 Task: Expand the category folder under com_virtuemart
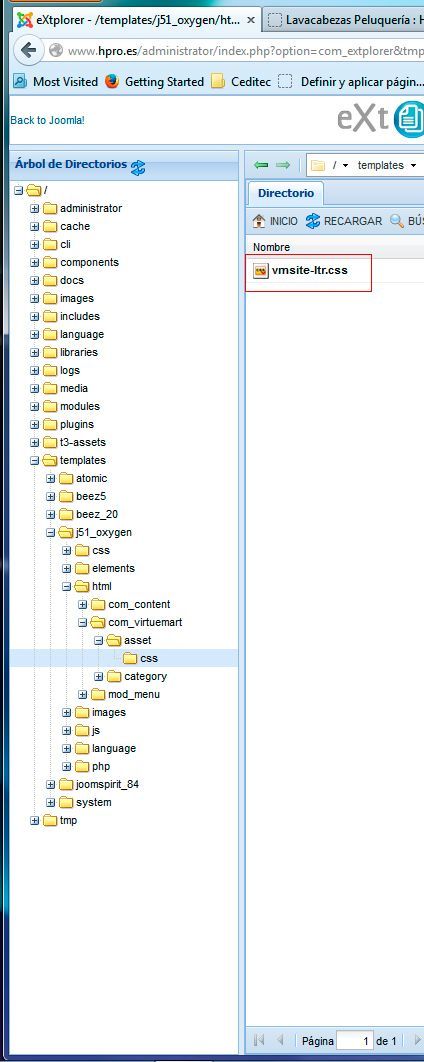pyautogui.click(x=99, y=677)
